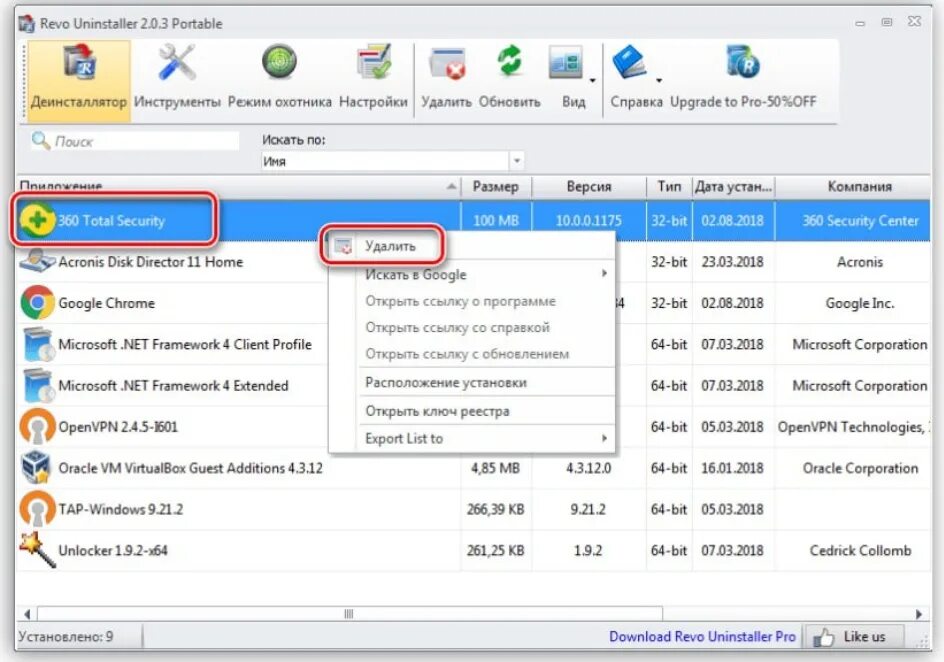
Task: Expand the Справка dropdown arrow
Action: 659,81
